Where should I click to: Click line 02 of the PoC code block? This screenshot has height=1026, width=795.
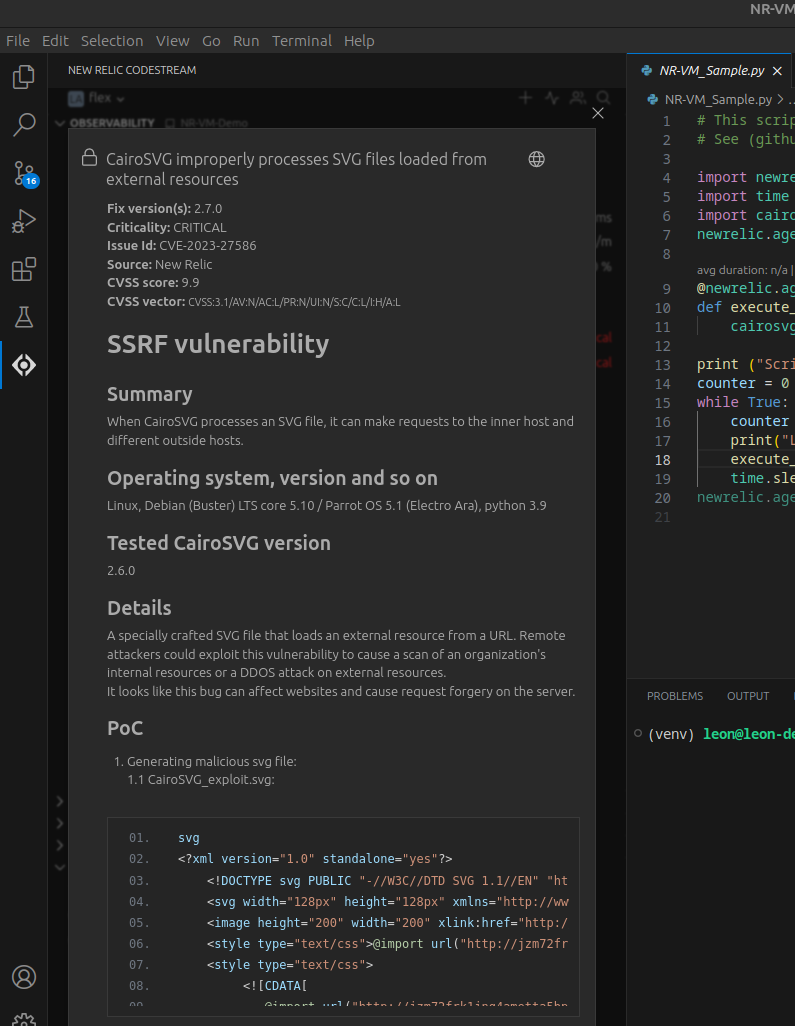point(315,858)
